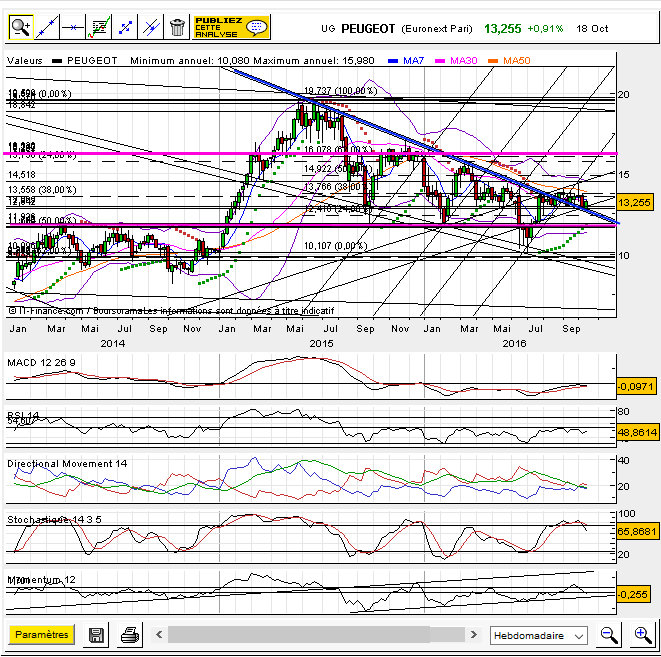Select the zoom magnifier tool

[21, 27]
